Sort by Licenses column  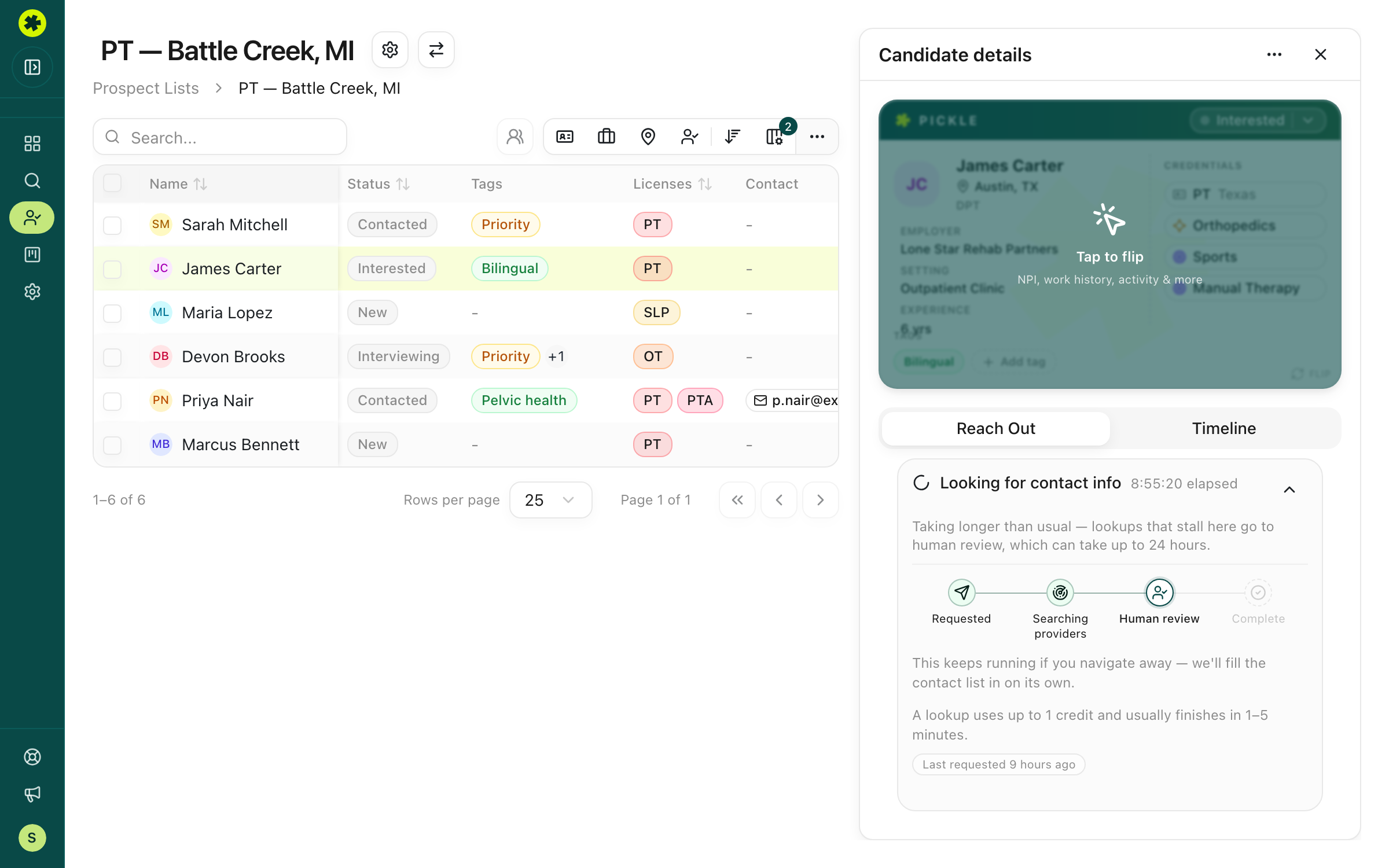coord(673,184)
